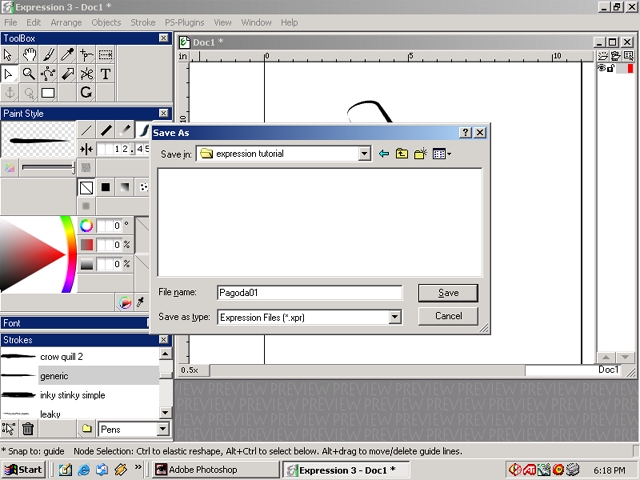Select the crow quill 2 stroke
The width and height of the screenshot is (640, 480).
pos(80,357)
